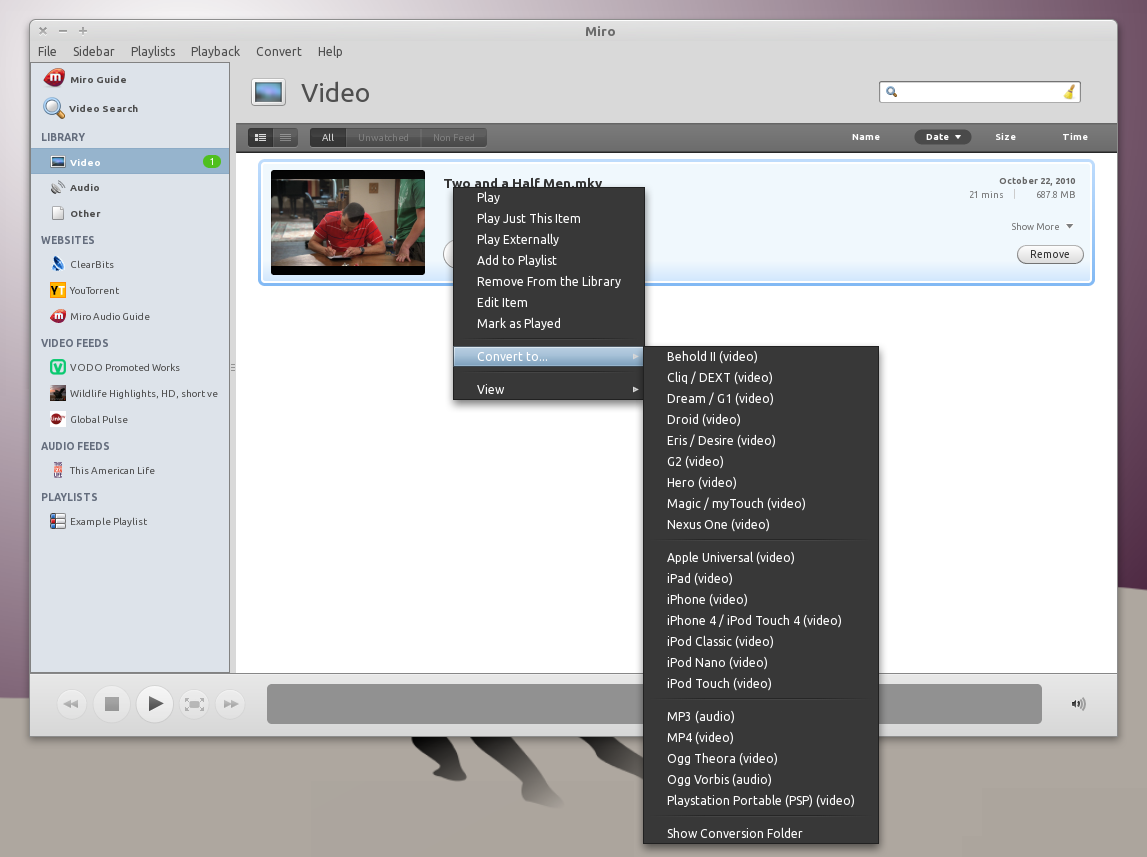This screenshot has height=857, width=1147.
Task: Select the Video library icon in the sidebar
Action: (x=58, y=162)
